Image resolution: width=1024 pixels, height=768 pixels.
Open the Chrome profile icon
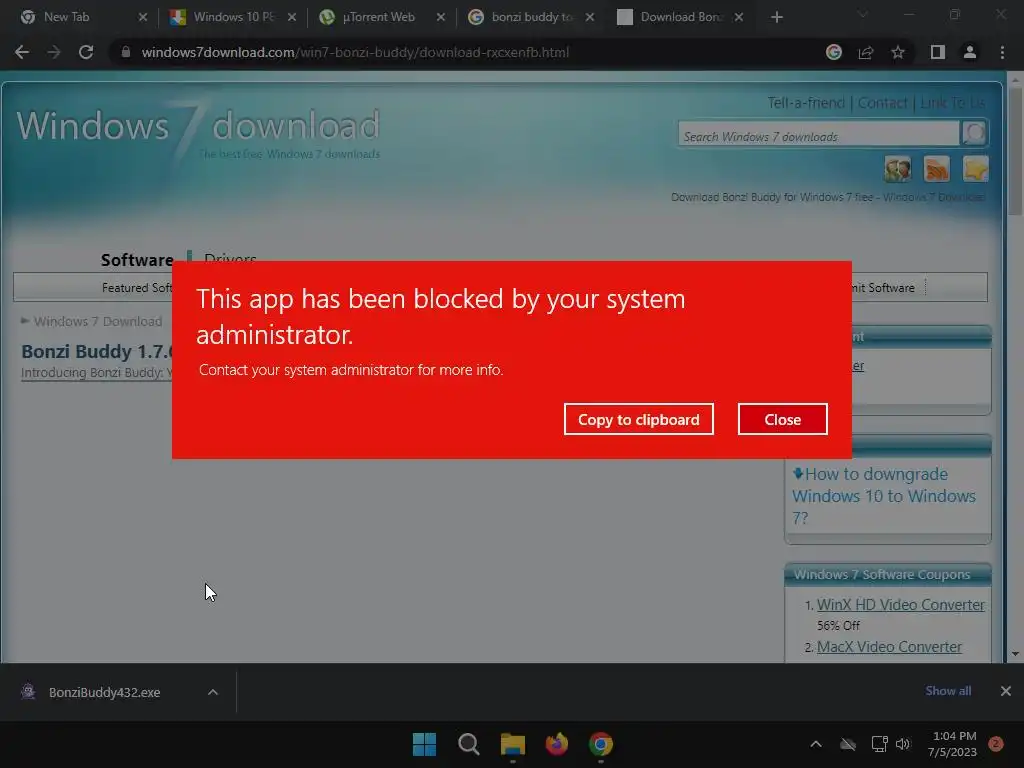coord(970,52)
